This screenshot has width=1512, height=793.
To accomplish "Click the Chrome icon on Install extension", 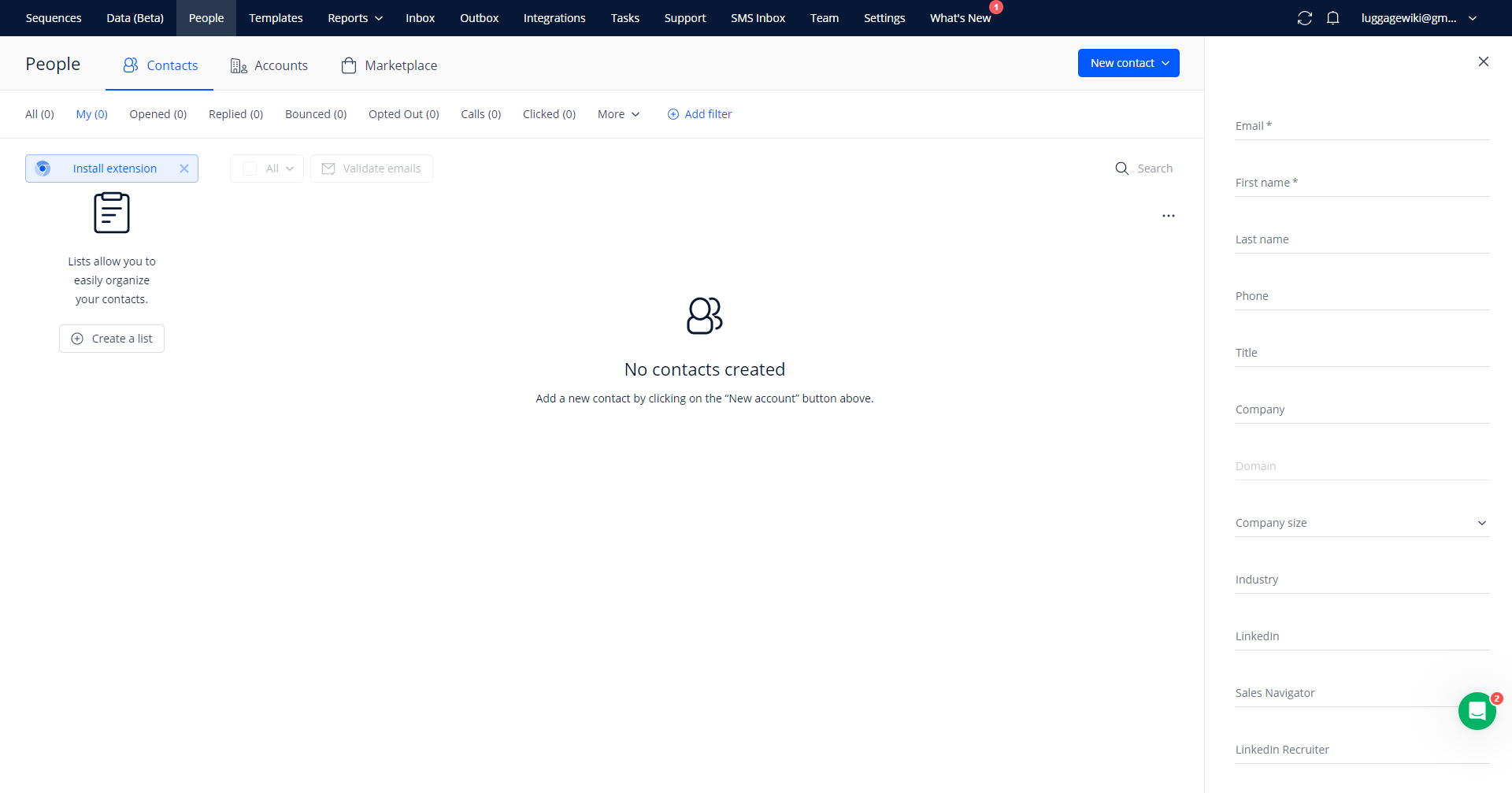I will 43,169.
